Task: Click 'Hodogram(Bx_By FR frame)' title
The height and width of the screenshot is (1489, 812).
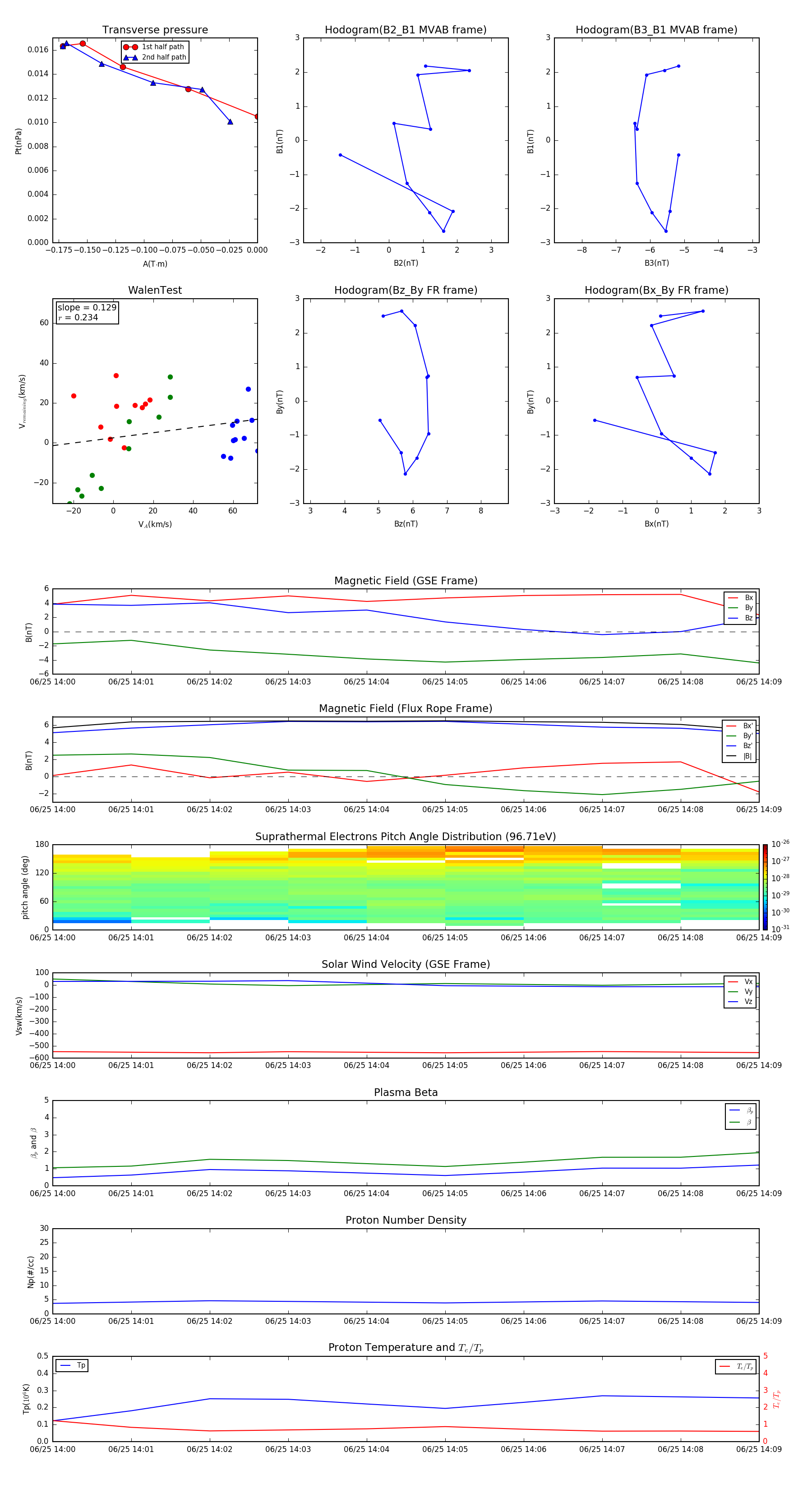Action: (x=656, y=290)
